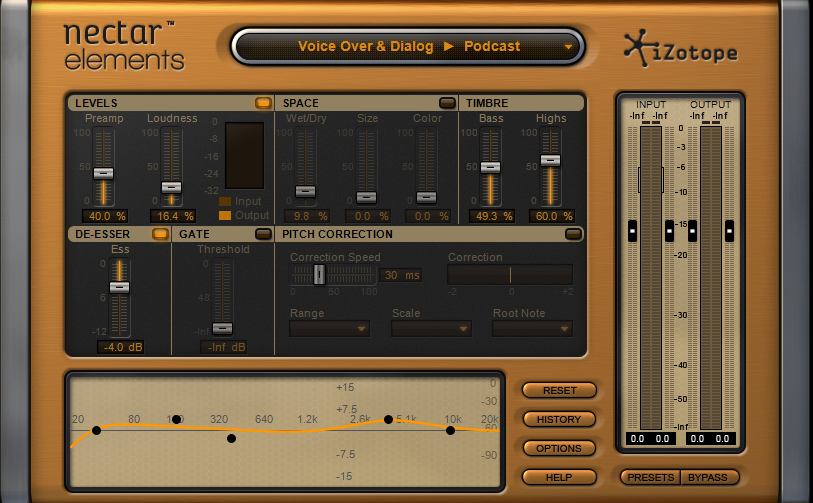Click the Highs value field 60.0 %
This screenshot has width=813, height=503.
[552, 216]
